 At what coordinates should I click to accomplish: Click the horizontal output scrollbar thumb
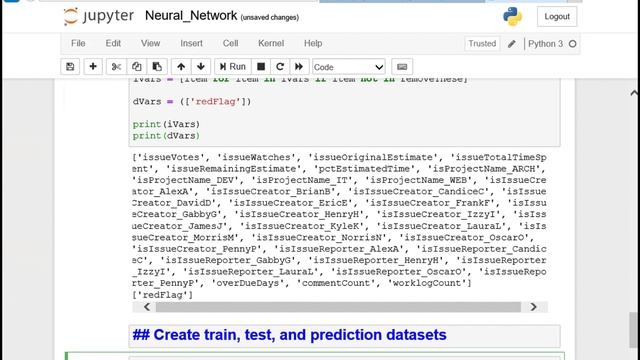coord(338,307)
